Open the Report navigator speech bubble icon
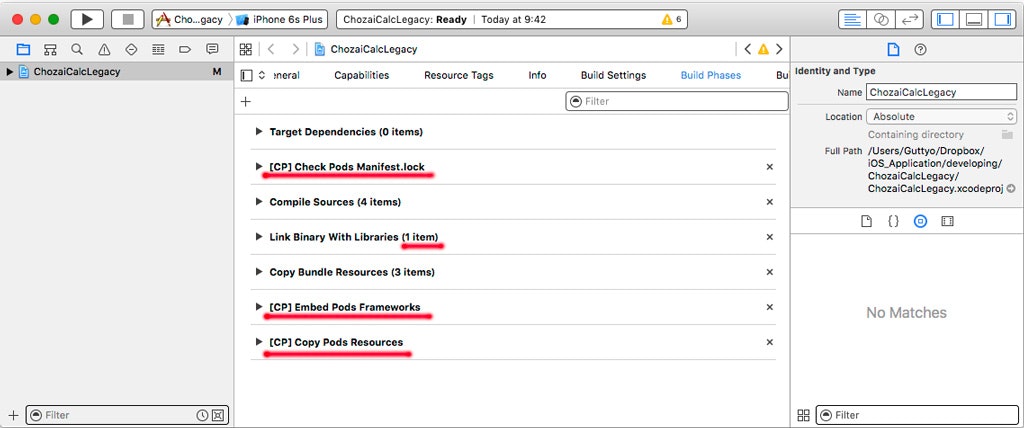The width and height of the screenshot is (1024, 428). pyautogui.click(x=212, y=49)
